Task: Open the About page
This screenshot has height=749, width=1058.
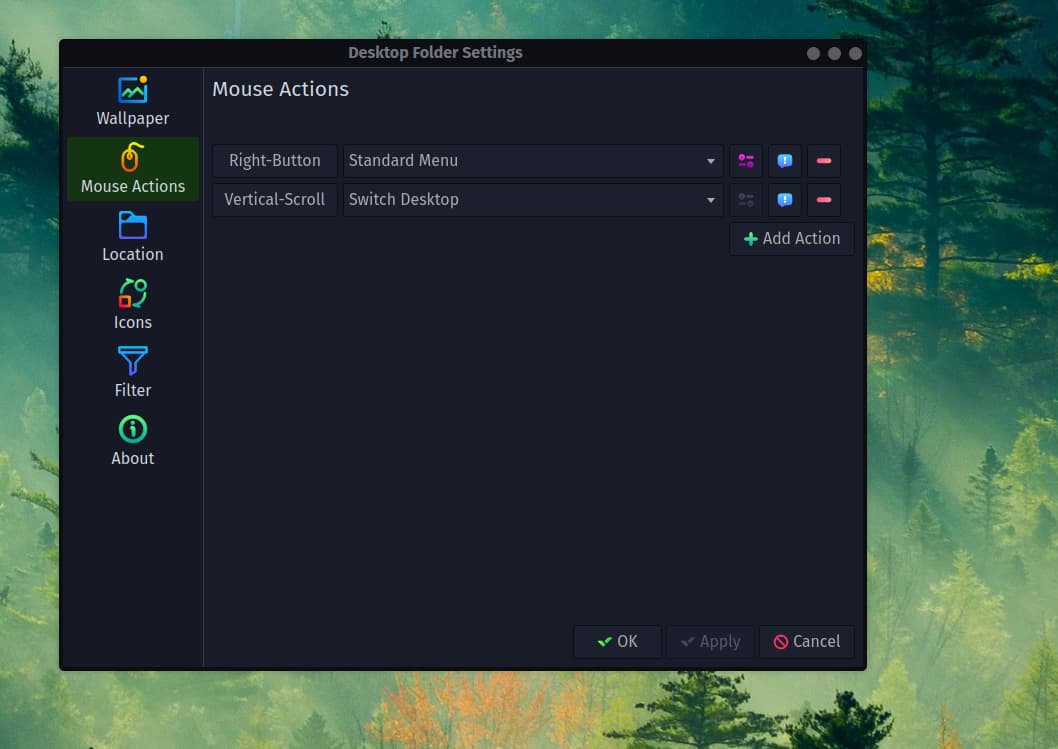Action: pyautogui.click(x=133, y=441)
